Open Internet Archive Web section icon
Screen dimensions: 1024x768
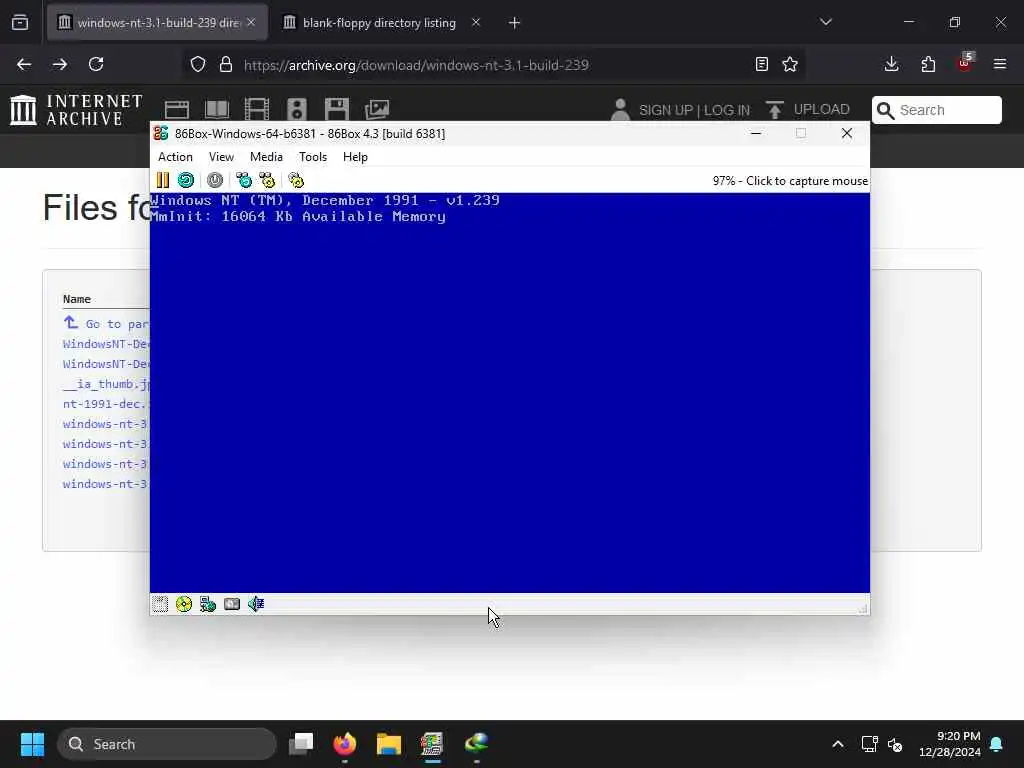tap(177, 109)
